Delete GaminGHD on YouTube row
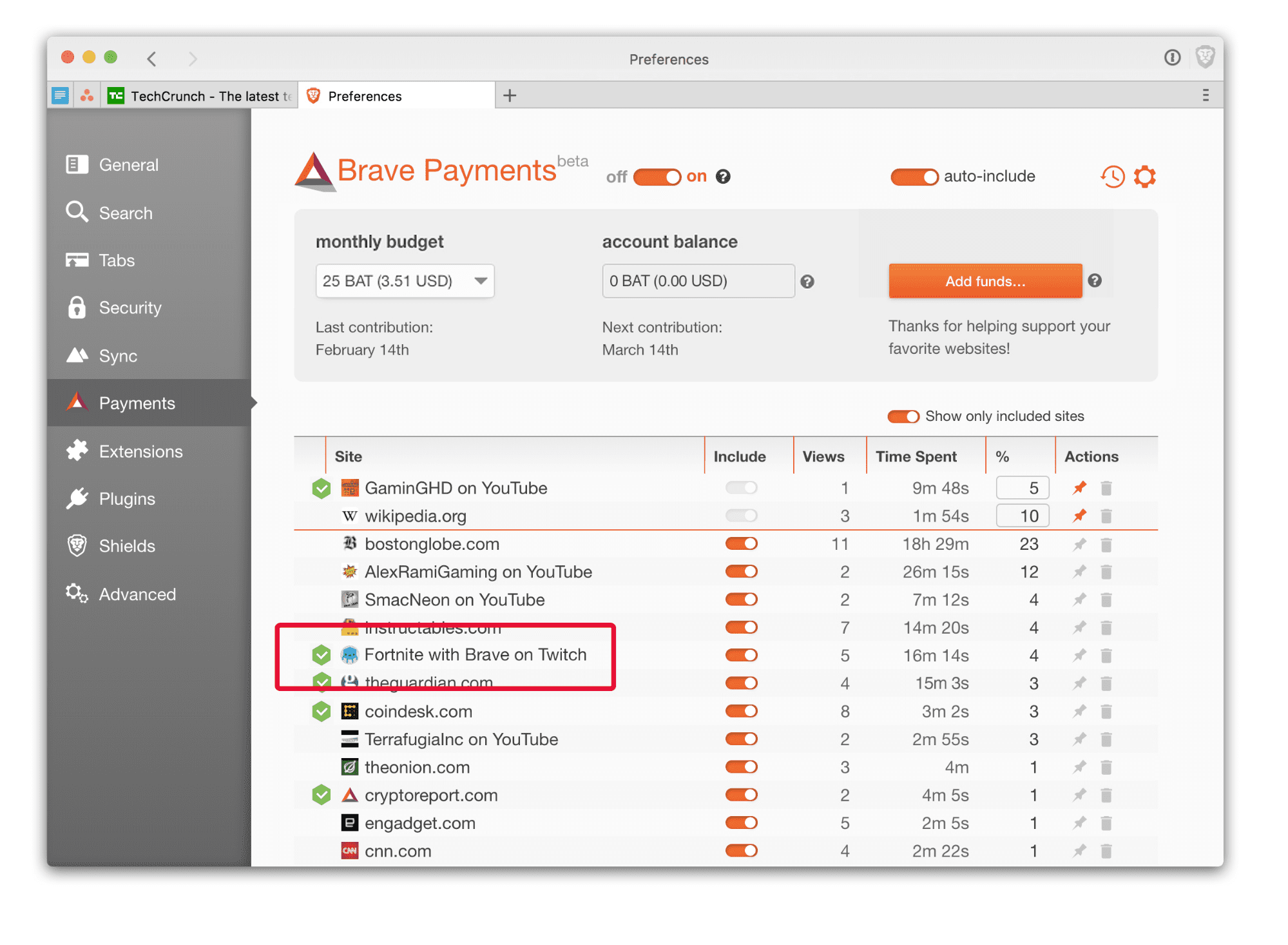Image resolution: width=1288 pixels, height=945 pixels. [1106, 488]
